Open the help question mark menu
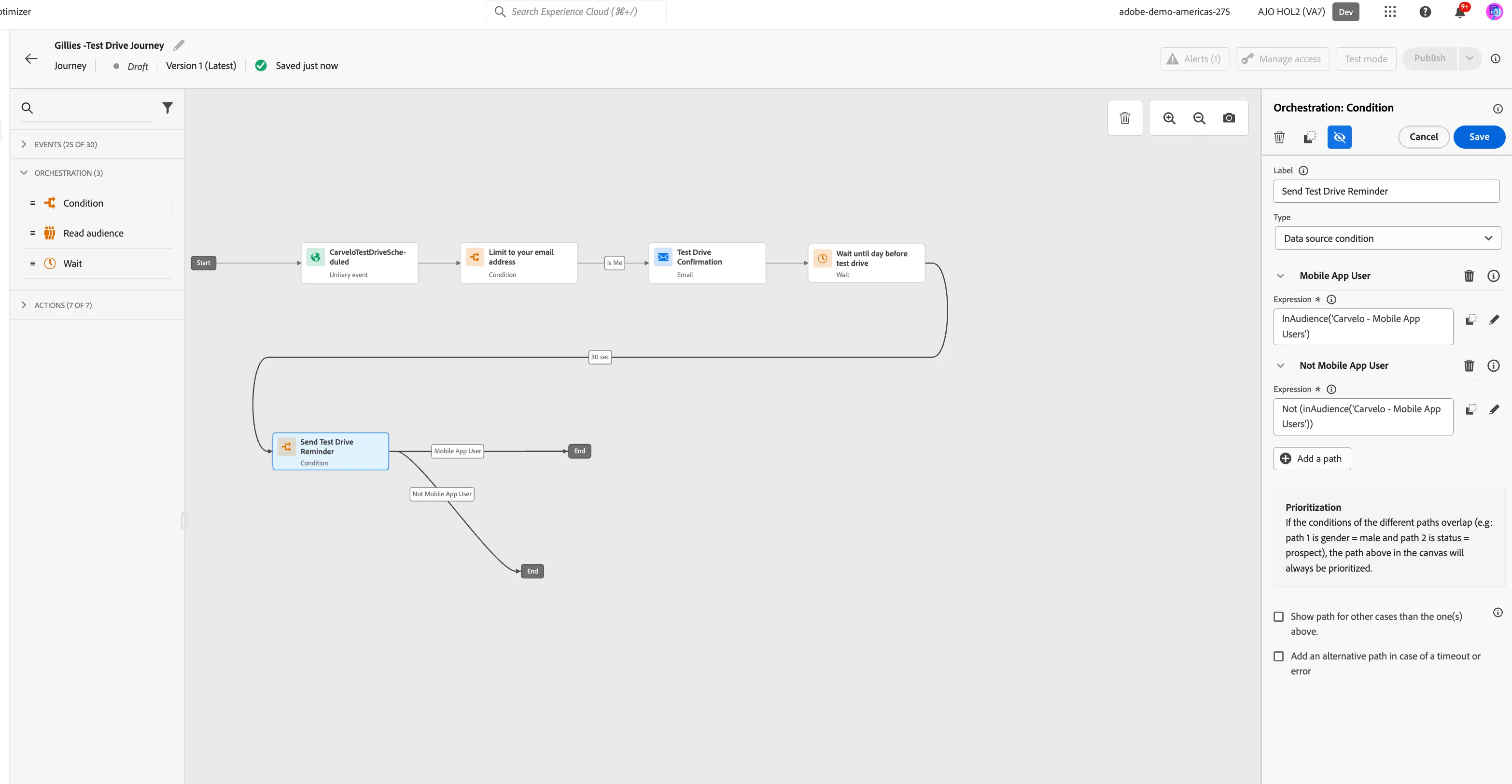The height and width of the screenshot is (784, 1512). click(x=1425, y=12)
